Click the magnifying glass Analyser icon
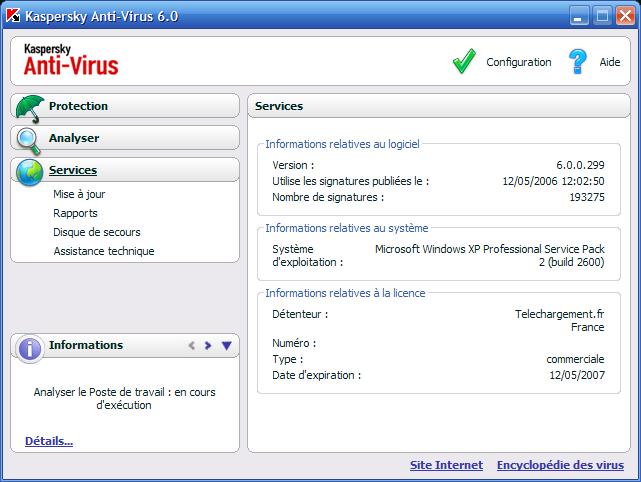641x482 pixels. pyautogui.click(x=29, y=141)
